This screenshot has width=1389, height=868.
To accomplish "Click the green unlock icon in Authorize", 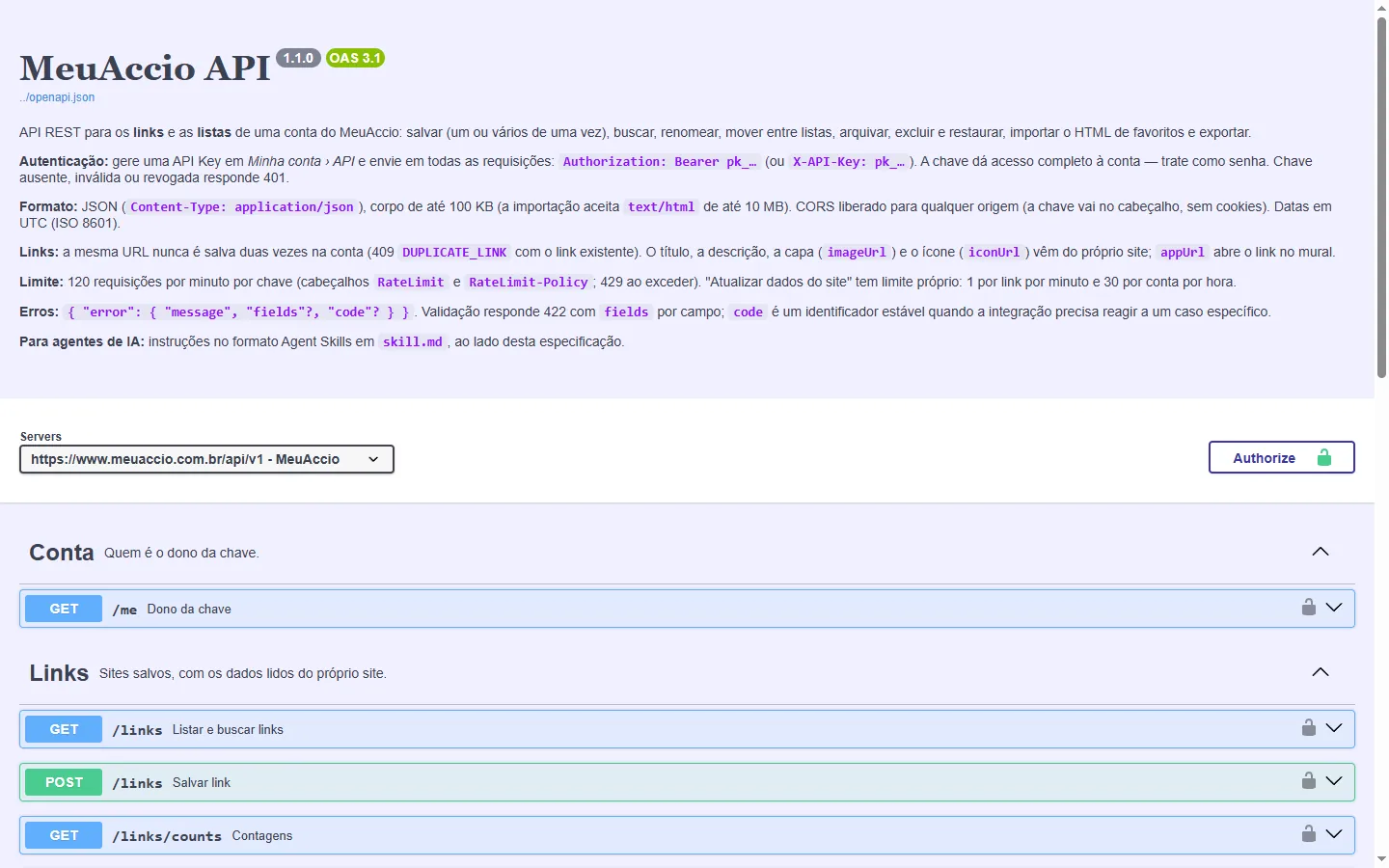I will coord(1324,457).
